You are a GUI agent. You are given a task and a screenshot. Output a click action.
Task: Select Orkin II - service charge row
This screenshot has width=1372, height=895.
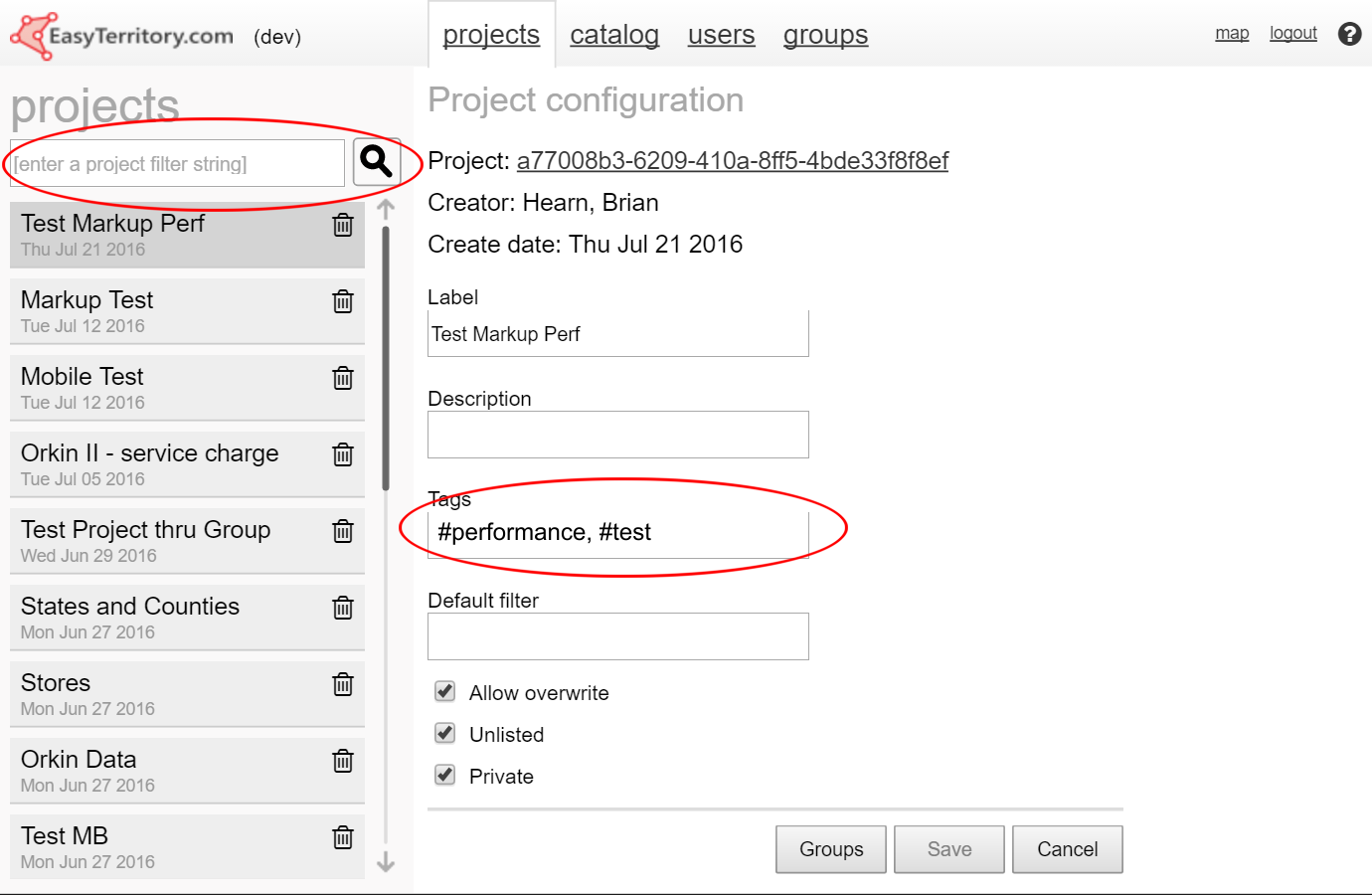tap(187, 464)
